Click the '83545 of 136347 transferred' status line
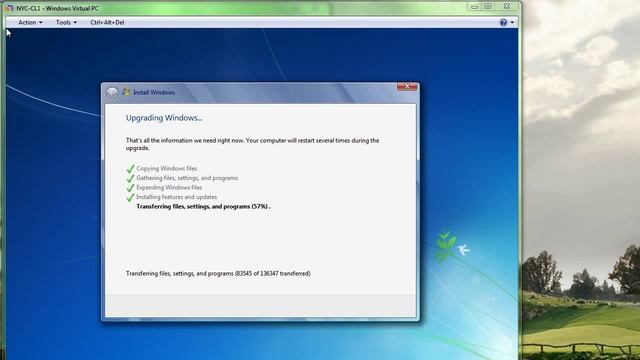 [x=218, y=273]
